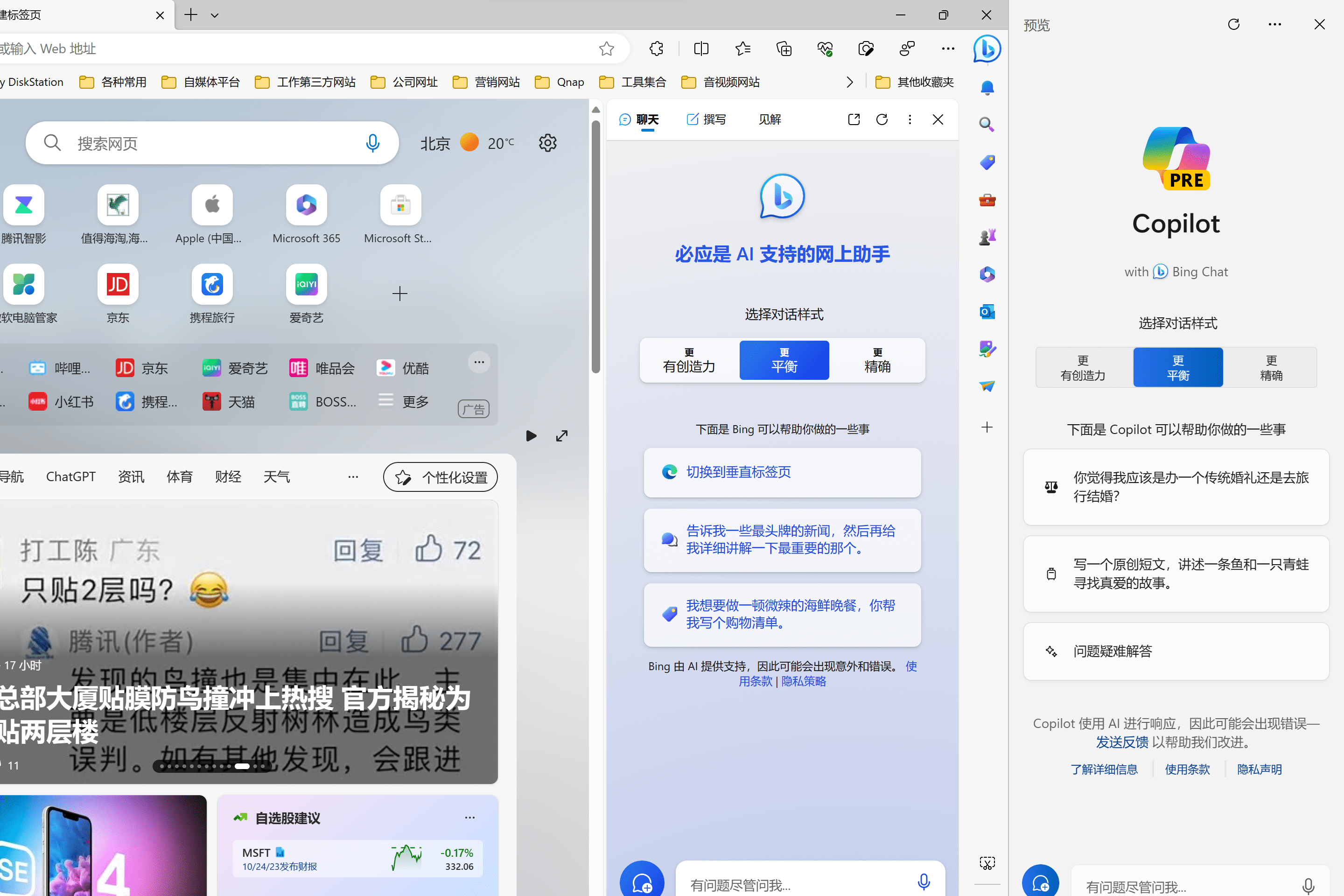Switch to the 聊天 tab
Viewport: 1344px width, 896px height.
click(639, 119)
